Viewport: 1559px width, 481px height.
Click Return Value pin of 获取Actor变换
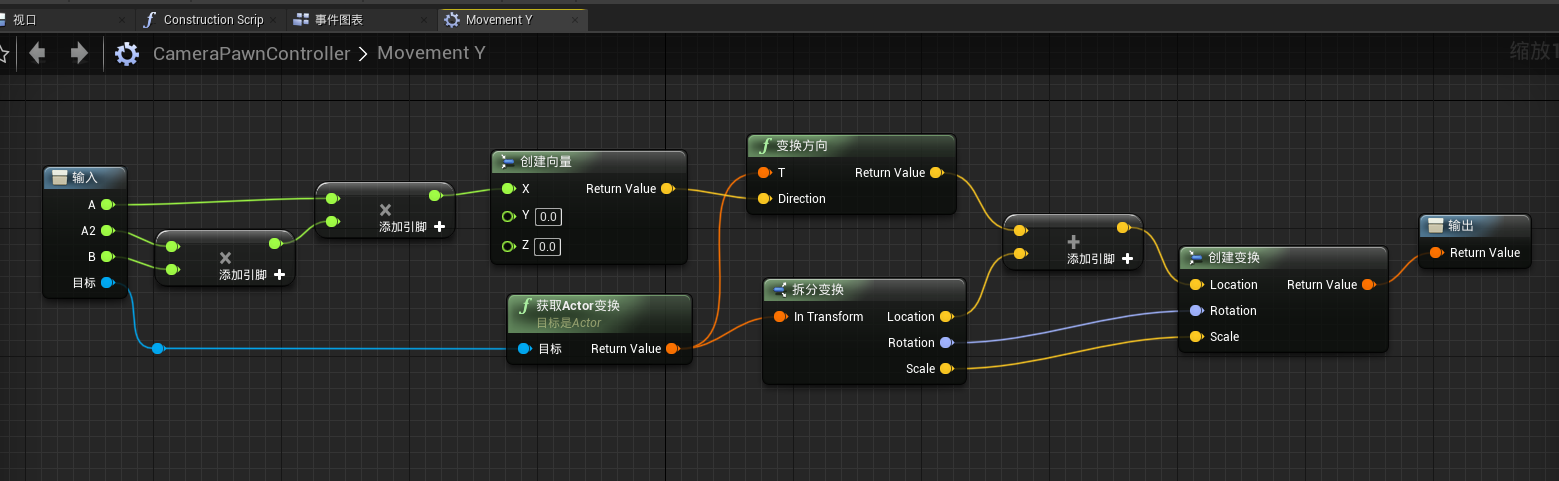[x=673, y=348]
